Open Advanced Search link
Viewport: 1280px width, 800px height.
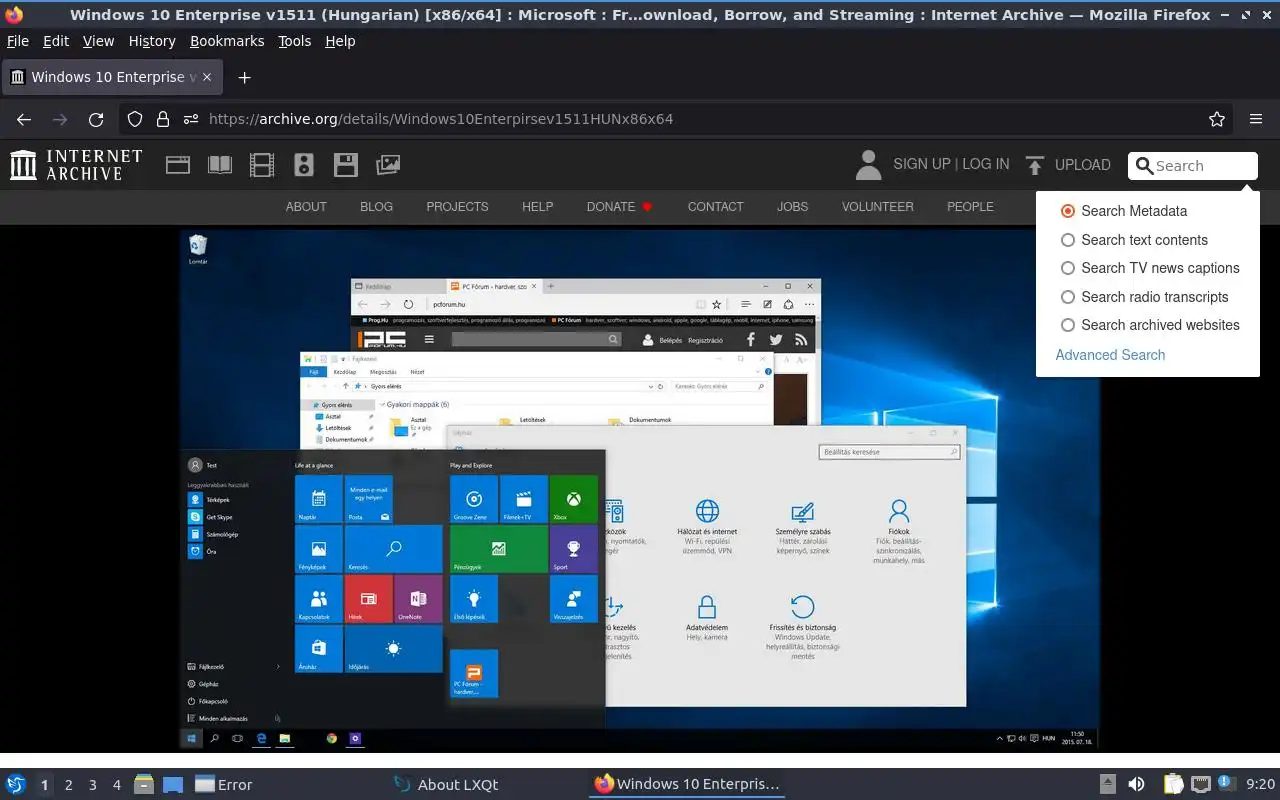coord(1110,355)
